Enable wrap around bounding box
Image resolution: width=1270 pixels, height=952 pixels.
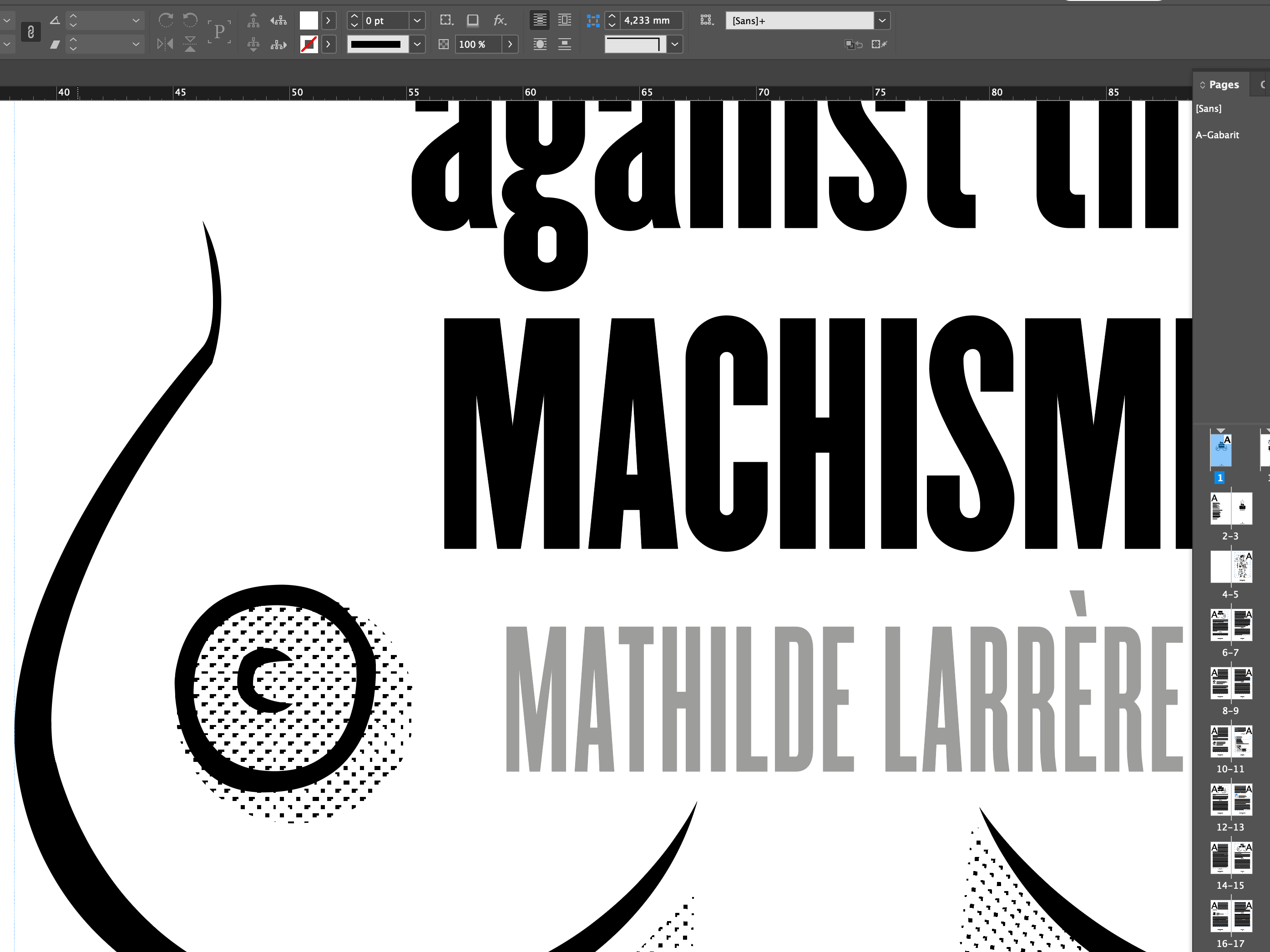565,20
